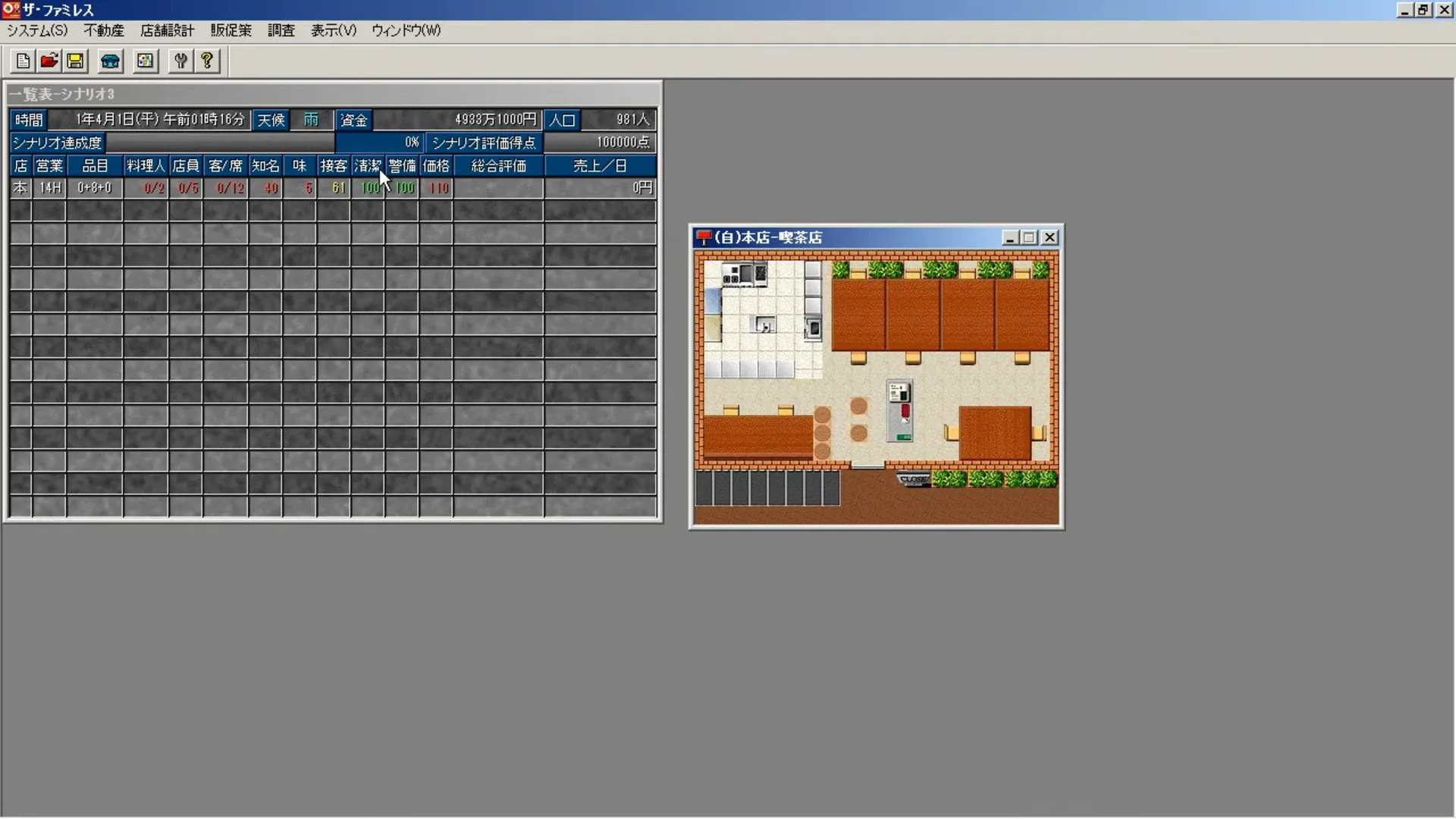1456x819 pixels.
Task: Create a new game file
Action: 22,61
